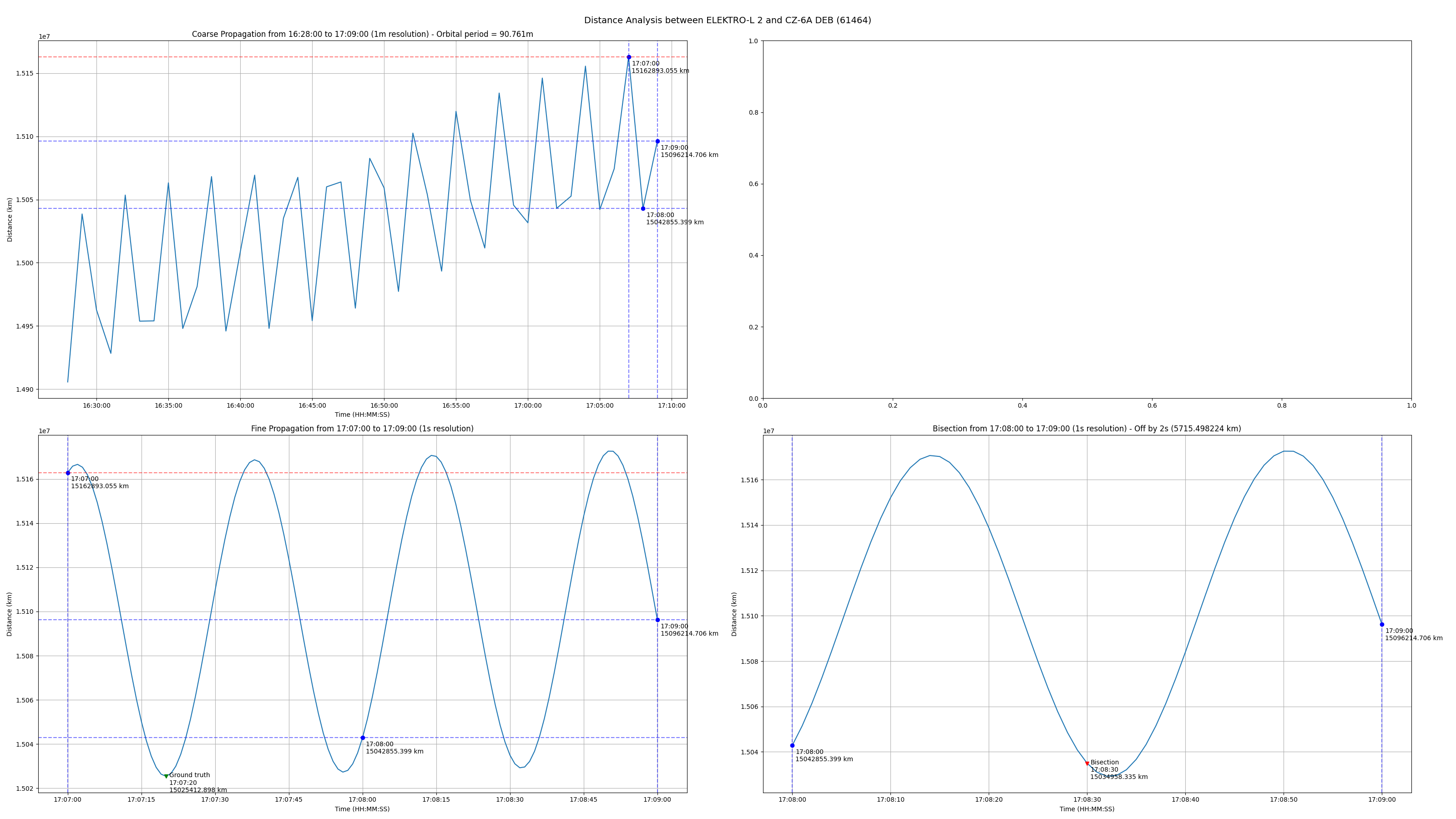Click the green Ground truth marker
1456x819 pixels.
166,776
